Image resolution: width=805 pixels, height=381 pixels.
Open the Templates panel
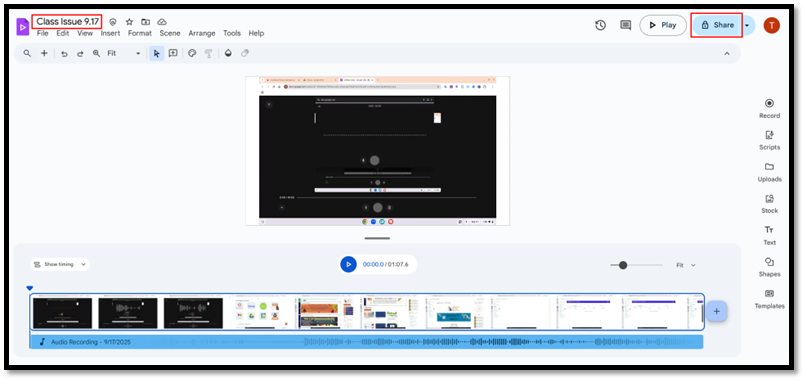tap(769, 299)
